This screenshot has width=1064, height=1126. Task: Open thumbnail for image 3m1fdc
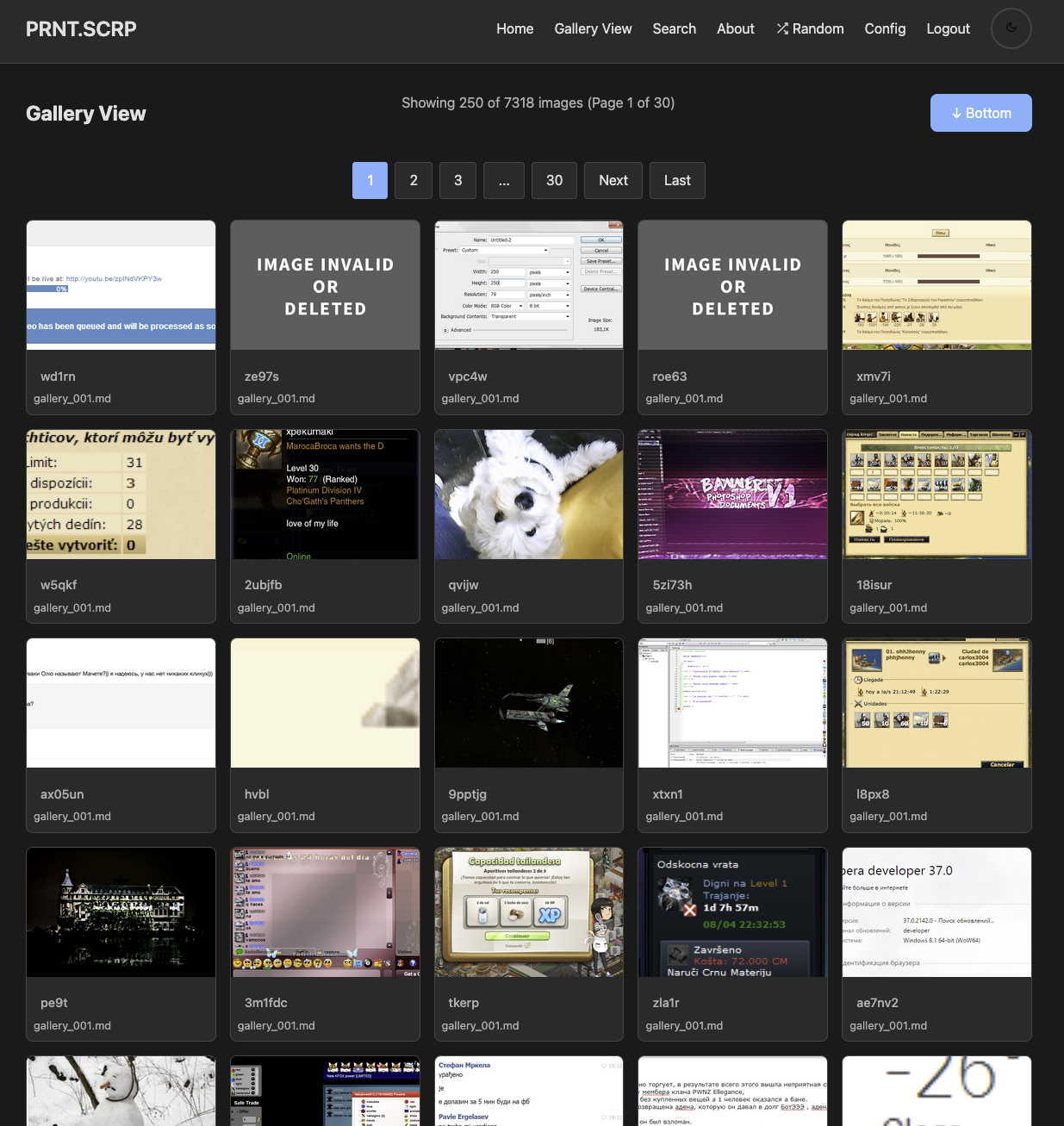click(x=325, y=912)
